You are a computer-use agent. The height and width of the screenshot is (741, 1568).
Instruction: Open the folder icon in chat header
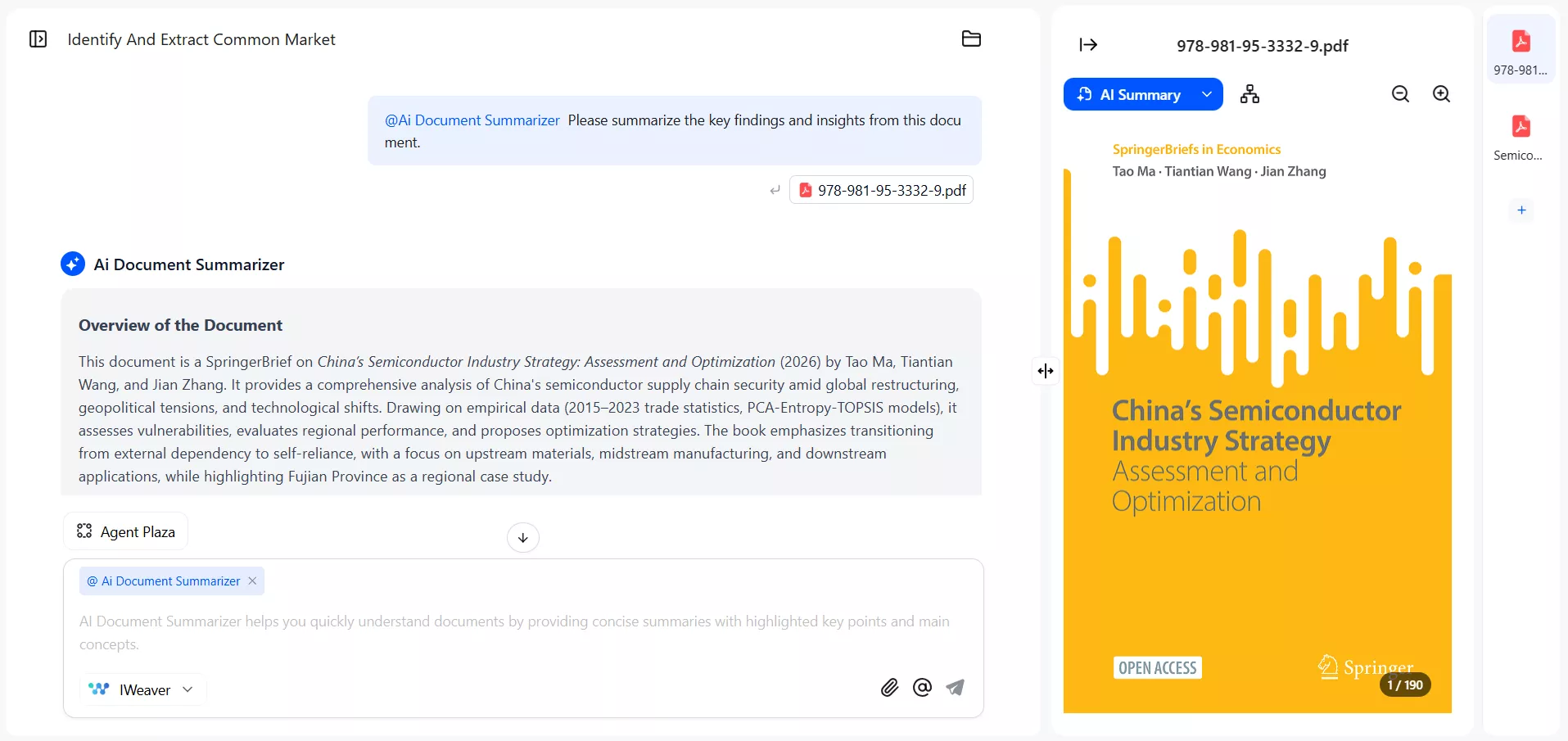click(x=971, y=38)
